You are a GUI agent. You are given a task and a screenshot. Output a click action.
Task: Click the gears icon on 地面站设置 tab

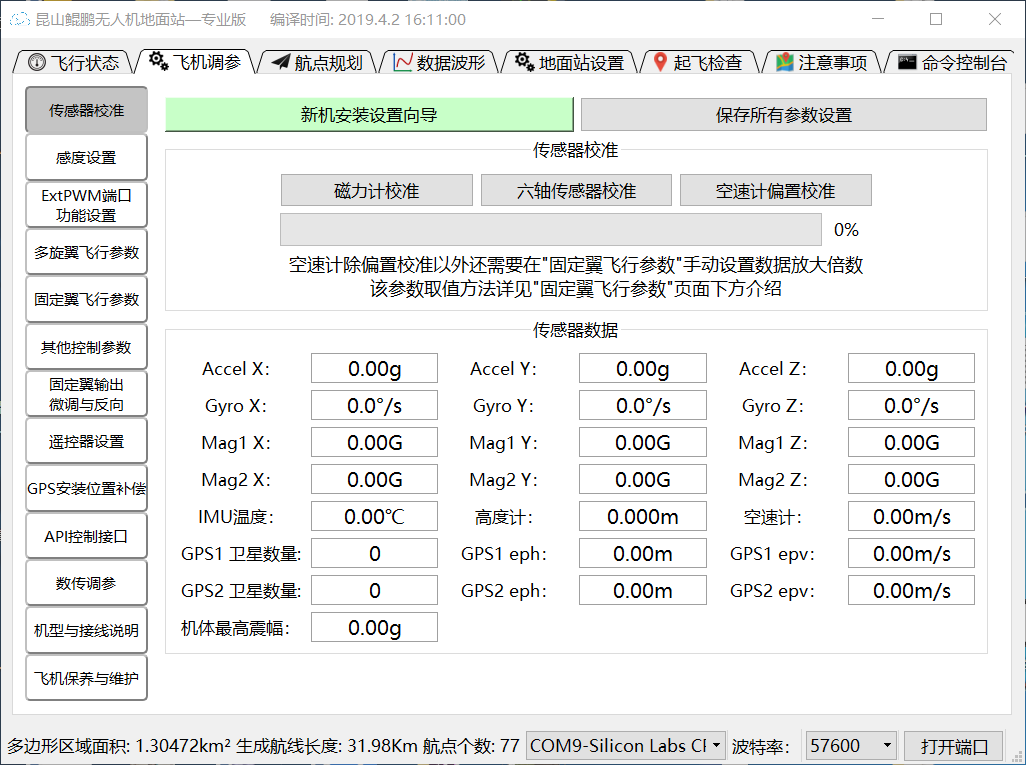(524, 63)
